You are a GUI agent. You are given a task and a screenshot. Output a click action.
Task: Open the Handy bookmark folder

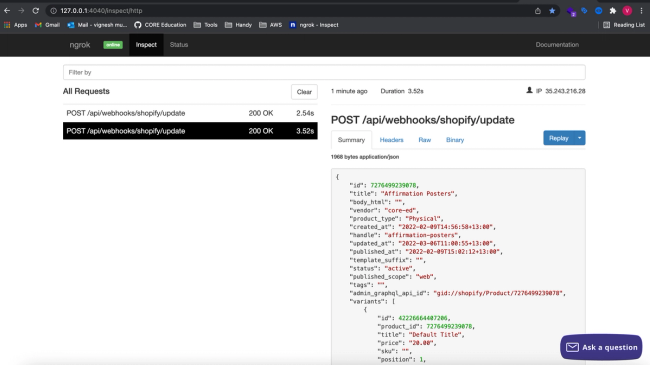click(x=238, y=25)
